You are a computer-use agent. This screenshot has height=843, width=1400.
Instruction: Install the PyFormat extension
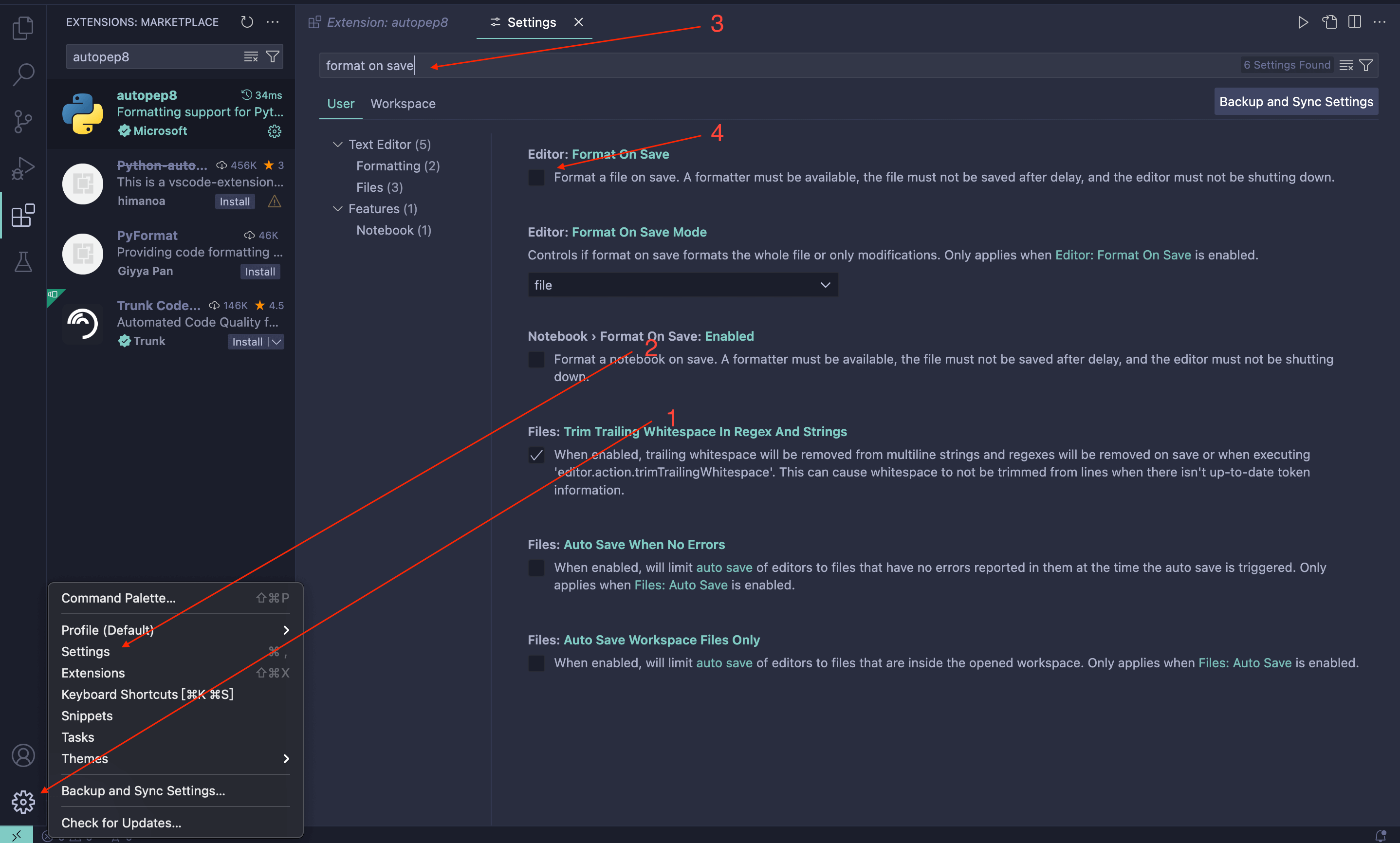259,272
